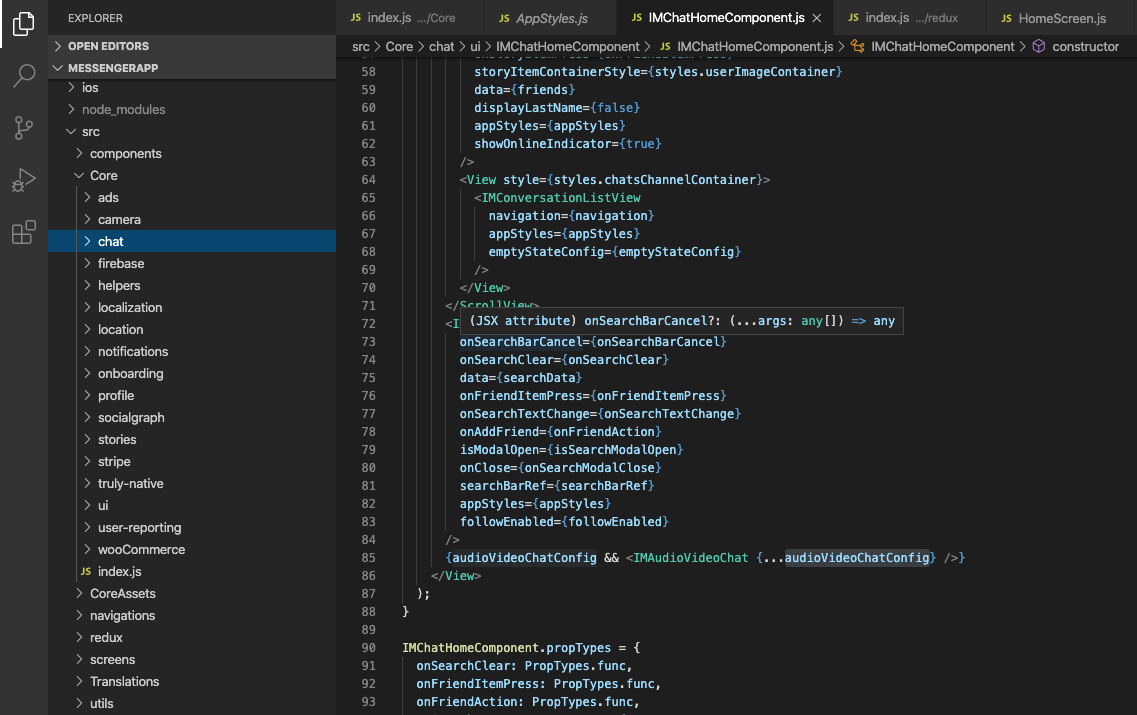Collapse the MESSENGERAPP folder tree
This screenshot has width=1137, height=715.
pyautogui.click(x=57, y=67)
